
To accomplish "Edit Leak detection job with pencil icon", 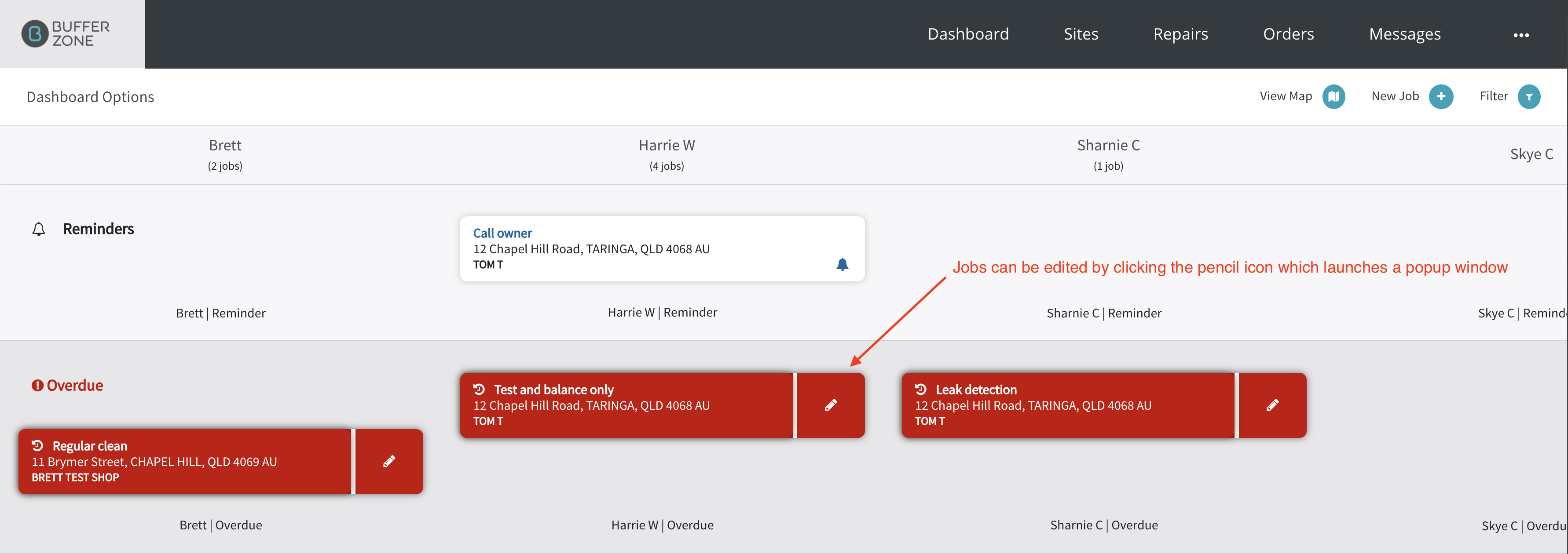I will 1272,405.
